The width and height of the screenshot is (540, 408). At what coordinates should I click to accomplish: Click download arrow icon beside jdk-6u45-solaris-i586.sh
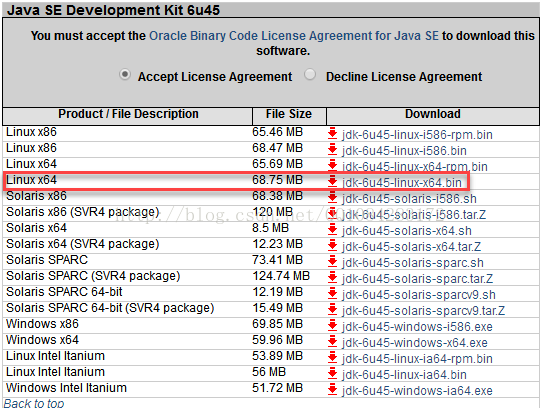coord(332,198)
